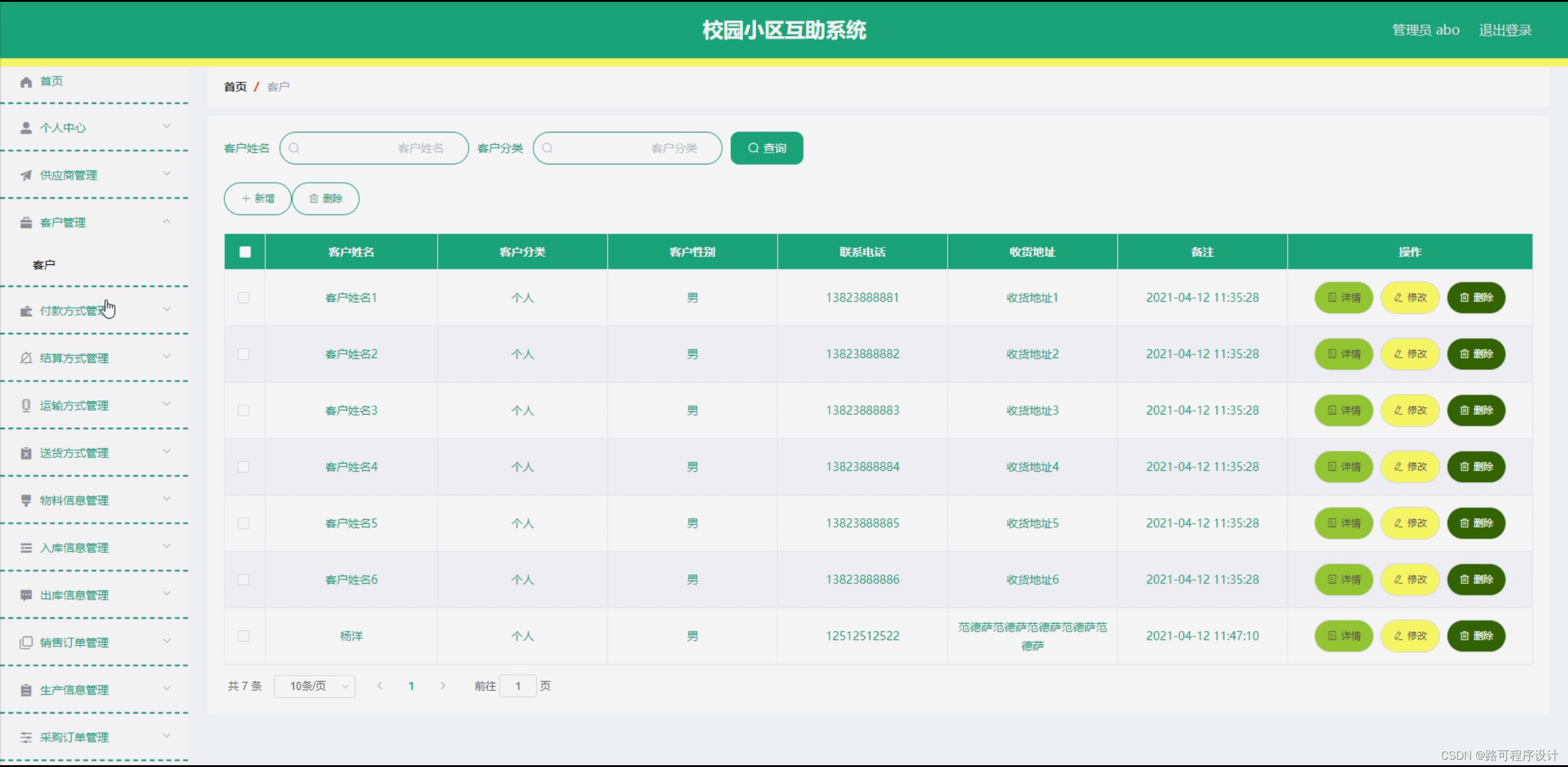This screenshot has width=1568, height=767.
Task: Click the 出库信息管理 sidebar icon
Action: [26, 594]
